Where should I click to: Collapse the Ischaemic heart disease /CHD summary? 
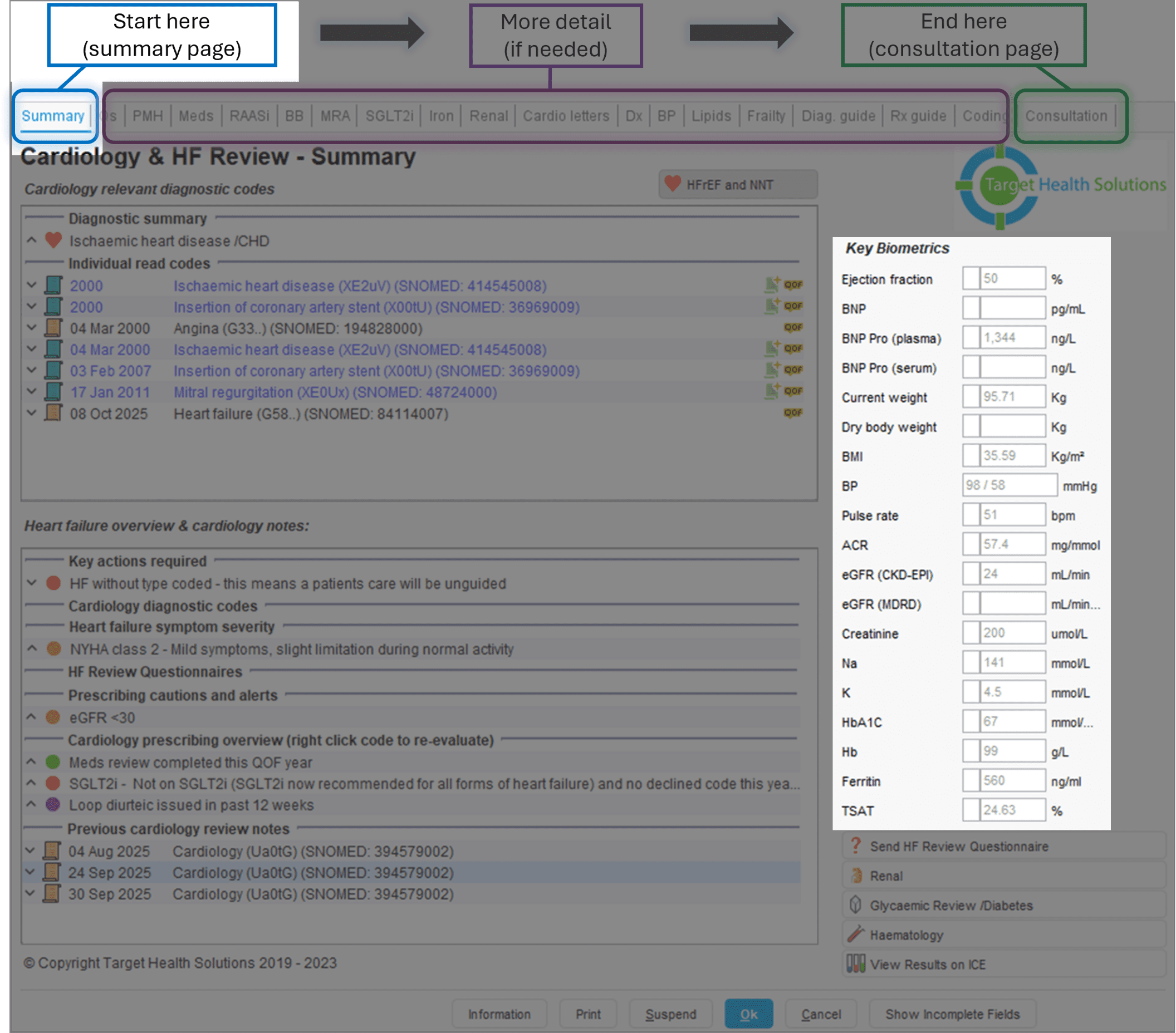point(32,240)
